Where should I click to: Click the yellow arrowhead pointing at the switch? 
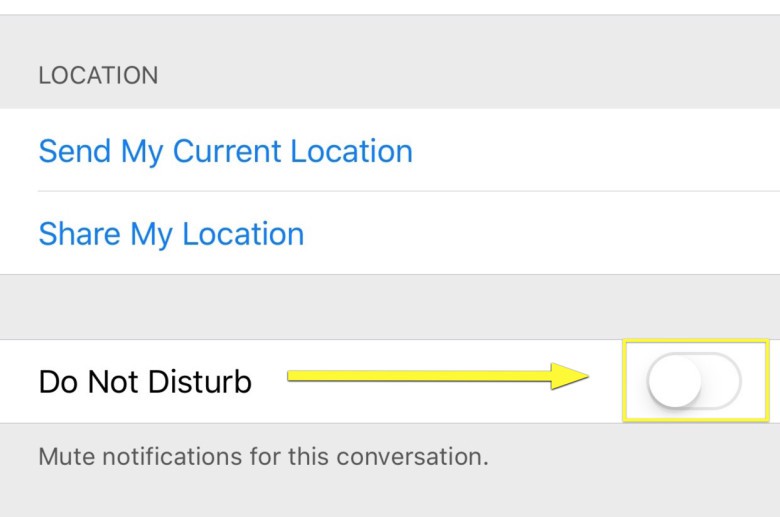[568, 376]
